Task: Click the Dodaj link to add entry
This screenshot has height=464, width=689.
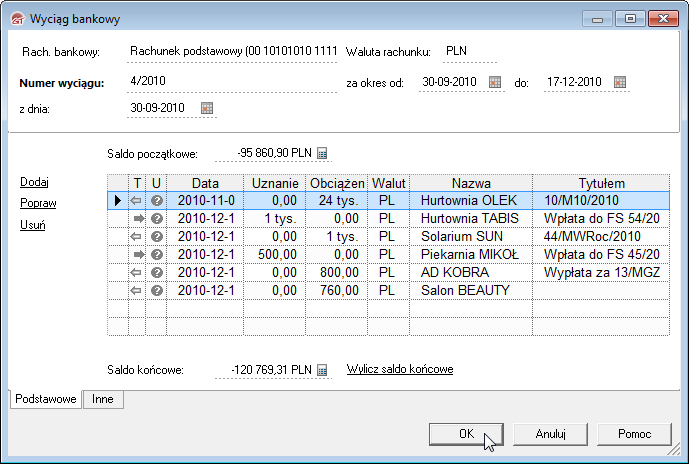Action: pos(35,182)
